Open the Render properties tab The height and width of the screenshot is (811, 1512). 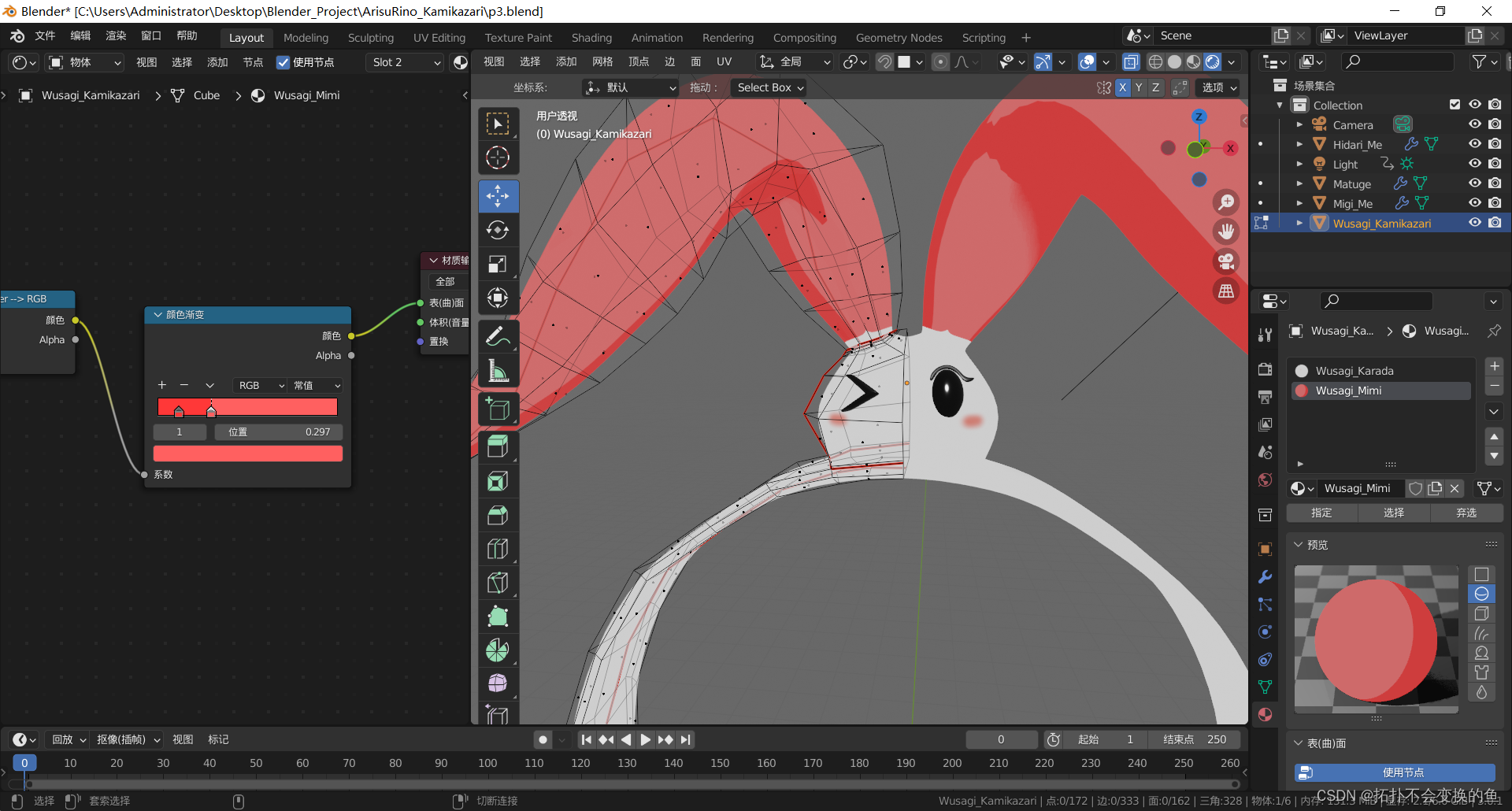click(x=1265, y=369)
